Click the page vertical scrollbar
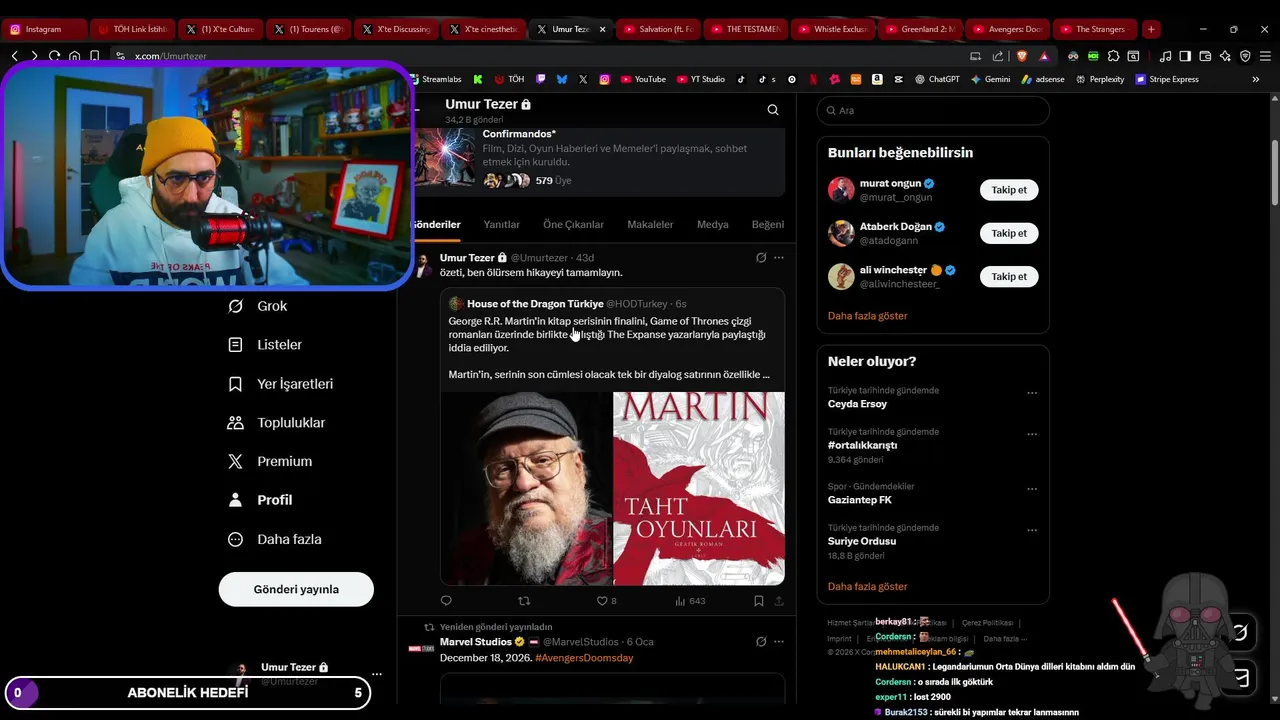The image size is (1280, 720). (x=1274, y=175)
